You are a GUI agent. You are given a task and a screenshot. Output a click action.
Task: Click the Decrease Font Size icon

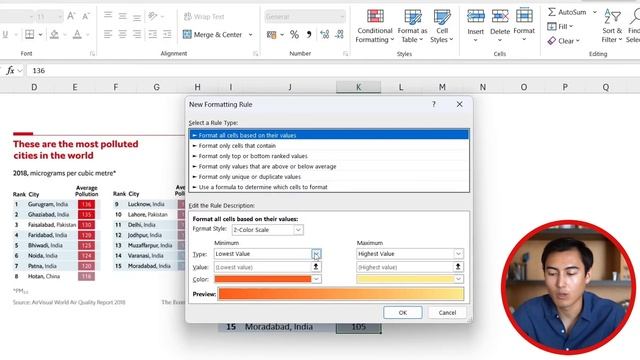click(x=86, y=16)
